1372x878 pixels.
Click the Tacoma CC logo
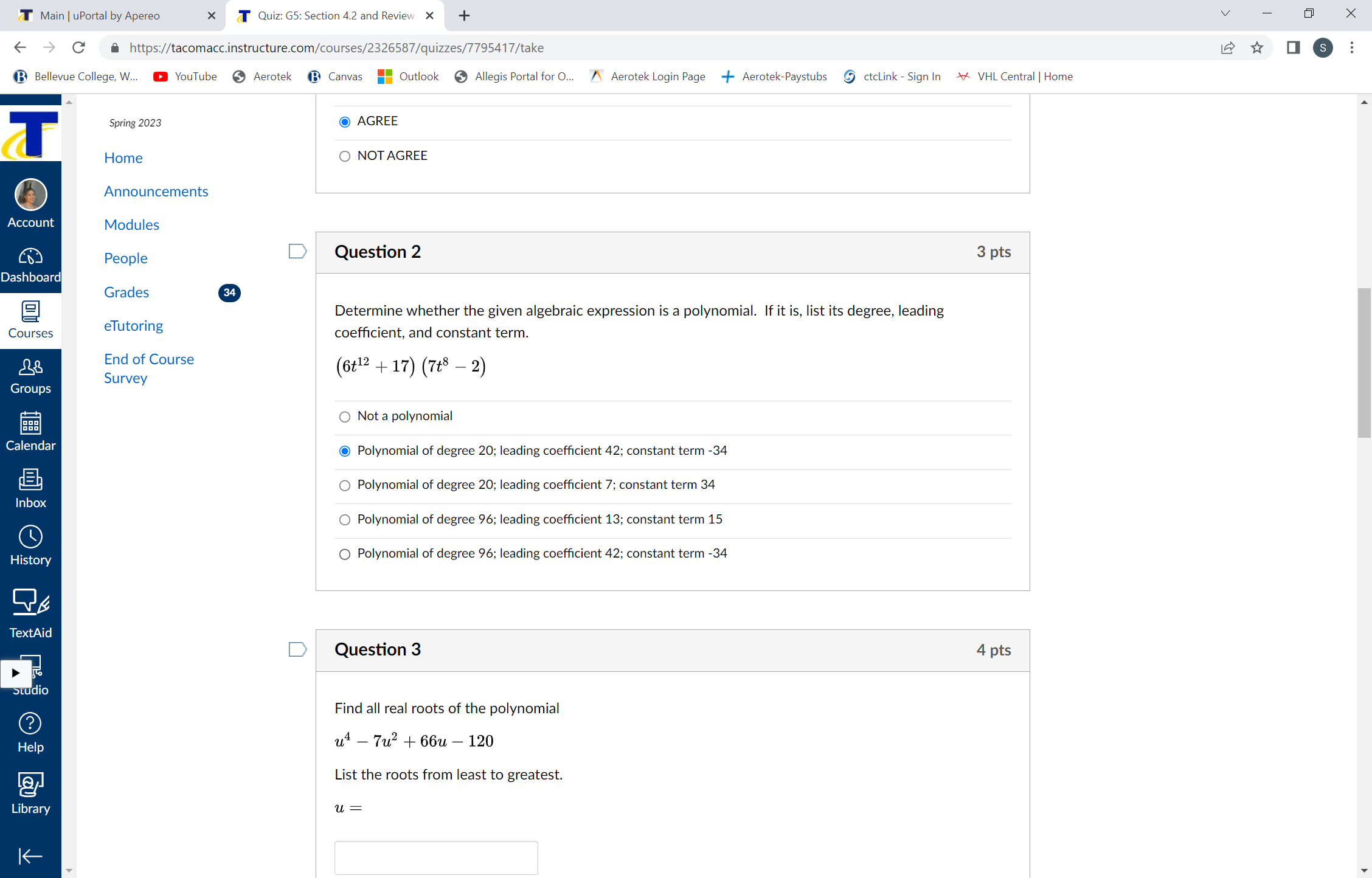click(x=30, y=134)
